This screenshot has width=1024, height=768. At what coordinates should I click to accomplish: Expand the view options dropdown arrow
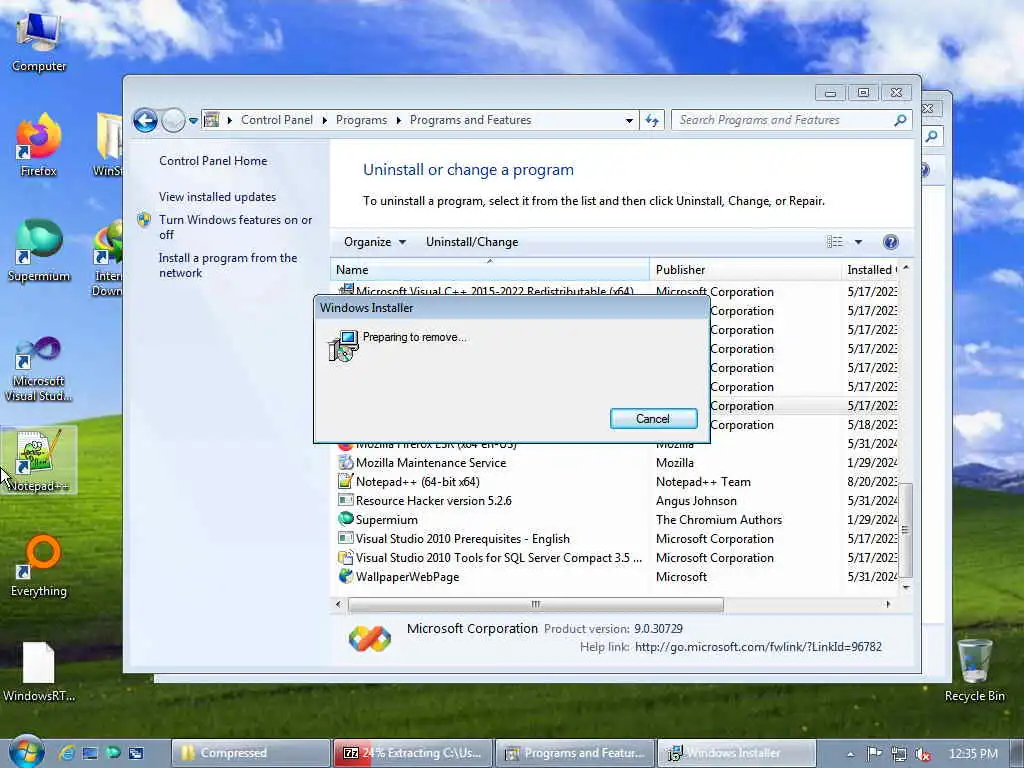click(x=858, y=242)
